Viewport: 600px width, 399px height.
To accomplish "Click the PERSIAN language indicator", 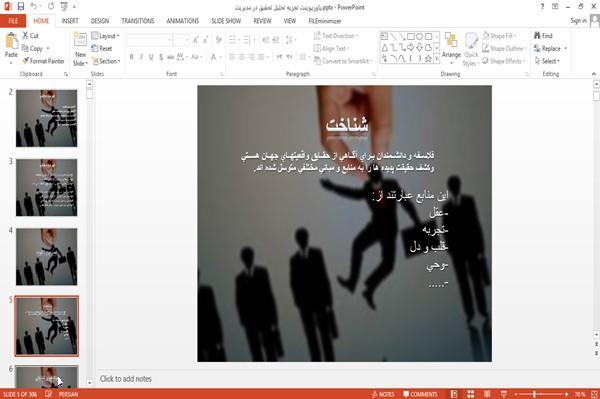I will pos(68,394).
